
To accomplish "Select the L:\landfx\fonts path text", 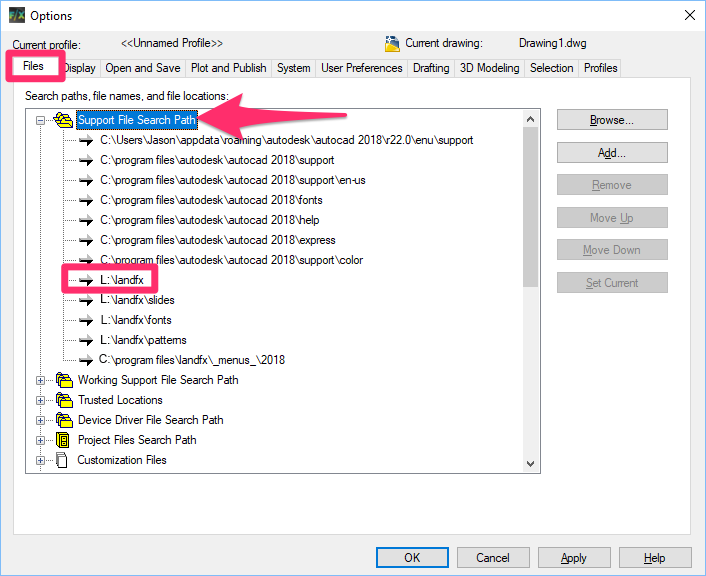I will (x=136, y=320).
